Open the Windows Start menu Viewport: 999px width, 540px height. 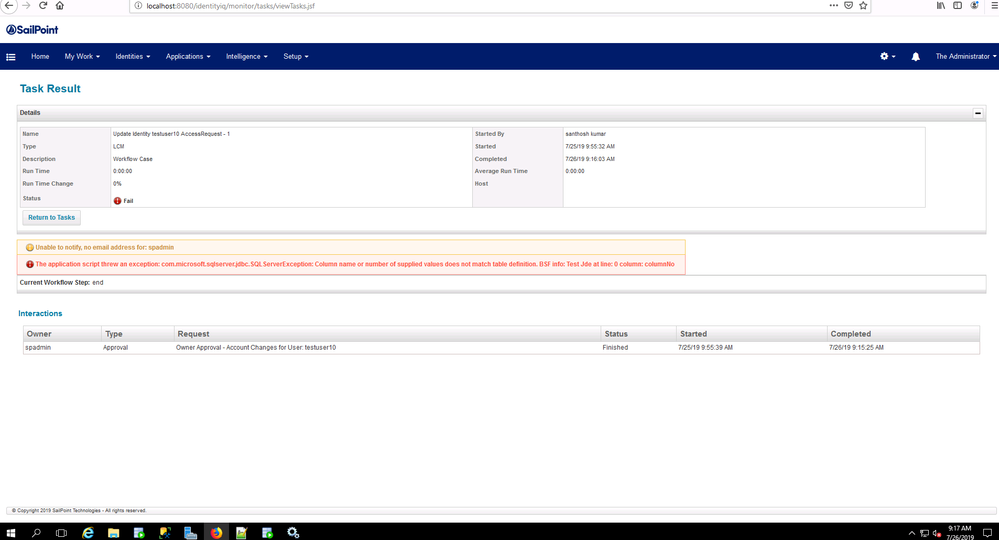12,533
